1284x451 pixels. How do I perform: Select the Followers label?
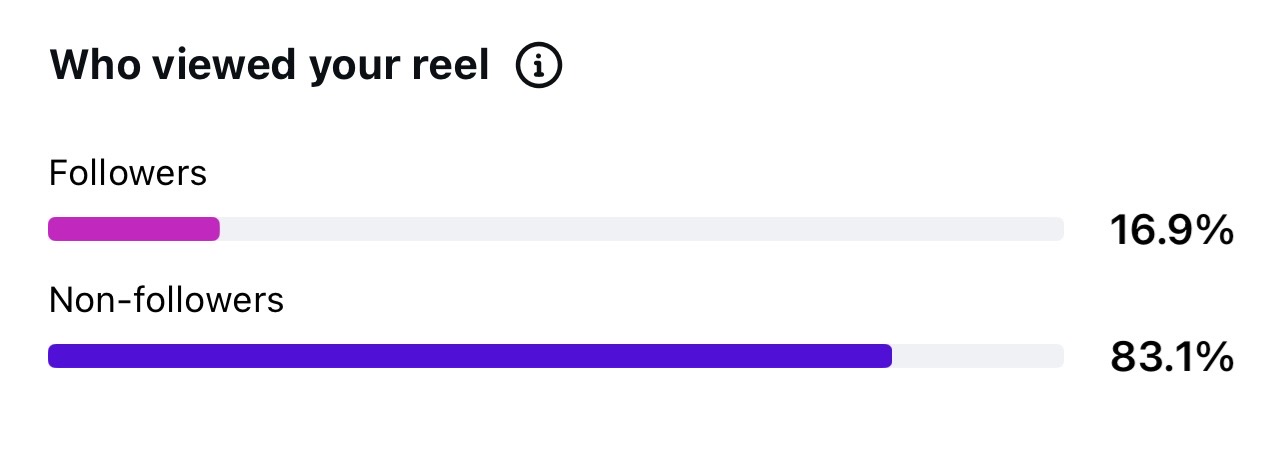click(x=128, y=174)
